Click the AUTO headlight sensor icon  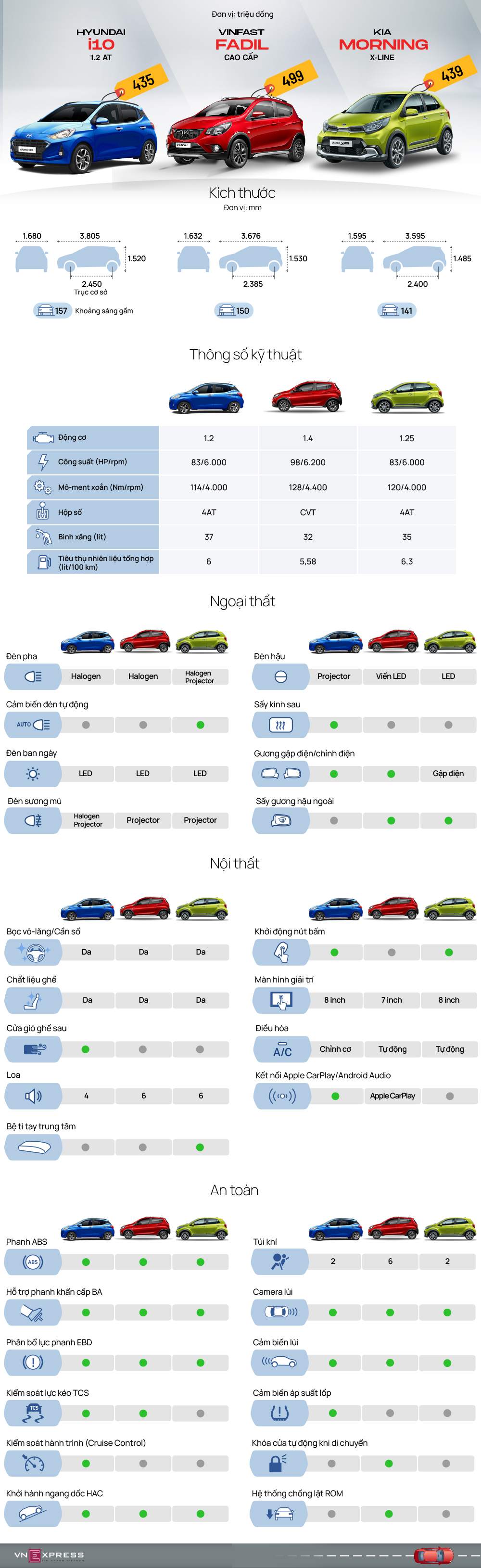[33, 725]
